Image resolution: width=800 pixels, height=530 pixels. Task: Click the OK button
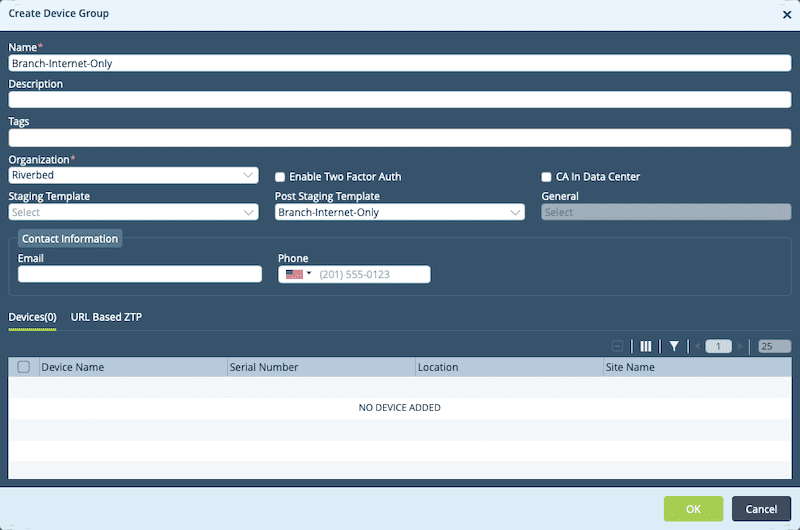[x=693, y=509]
